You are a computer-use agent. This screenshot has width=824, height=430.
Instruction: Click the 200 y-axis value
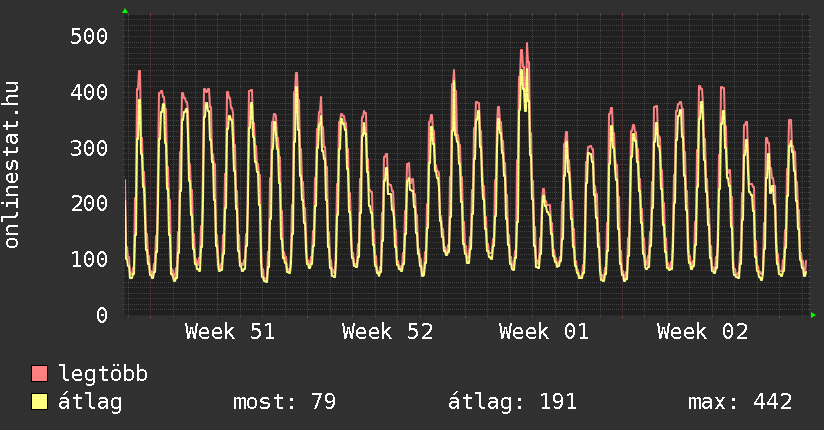[x=89, y=204]
